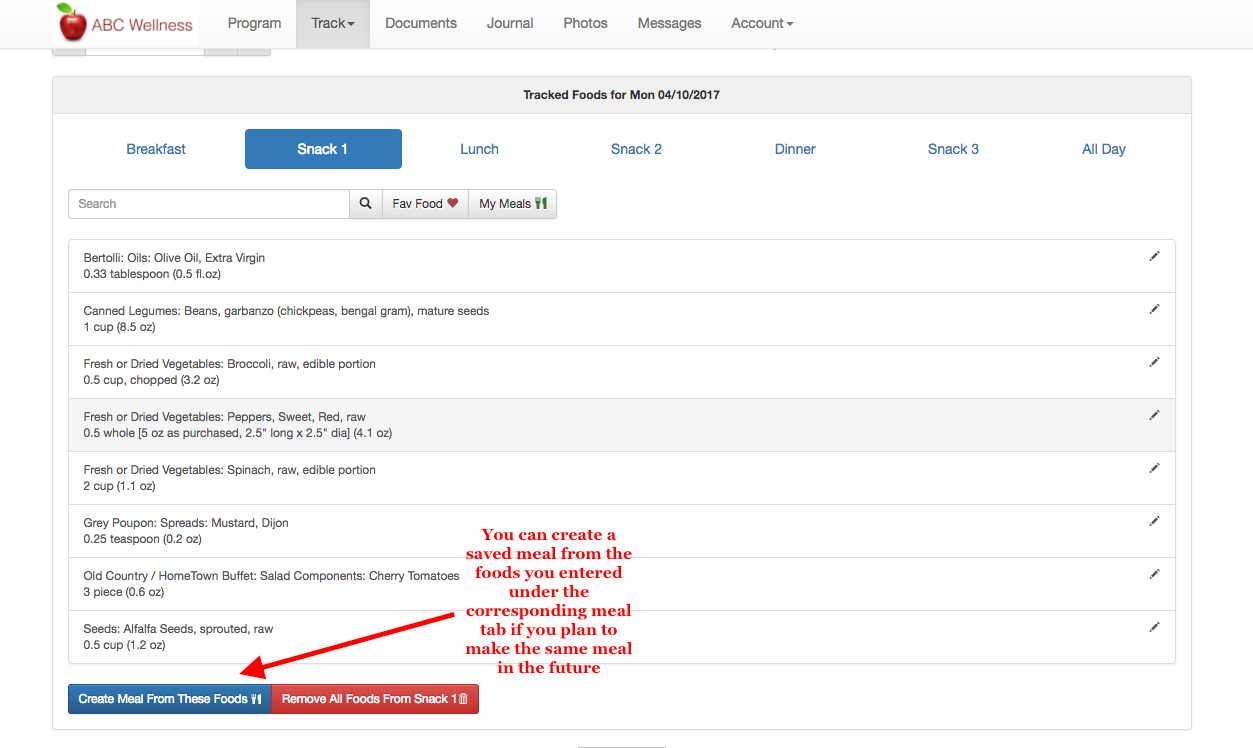This screenshot has width=1253, height=748.
Task: Edit the garbanzo beans entry pencil icon
Action: point(1154,309)
